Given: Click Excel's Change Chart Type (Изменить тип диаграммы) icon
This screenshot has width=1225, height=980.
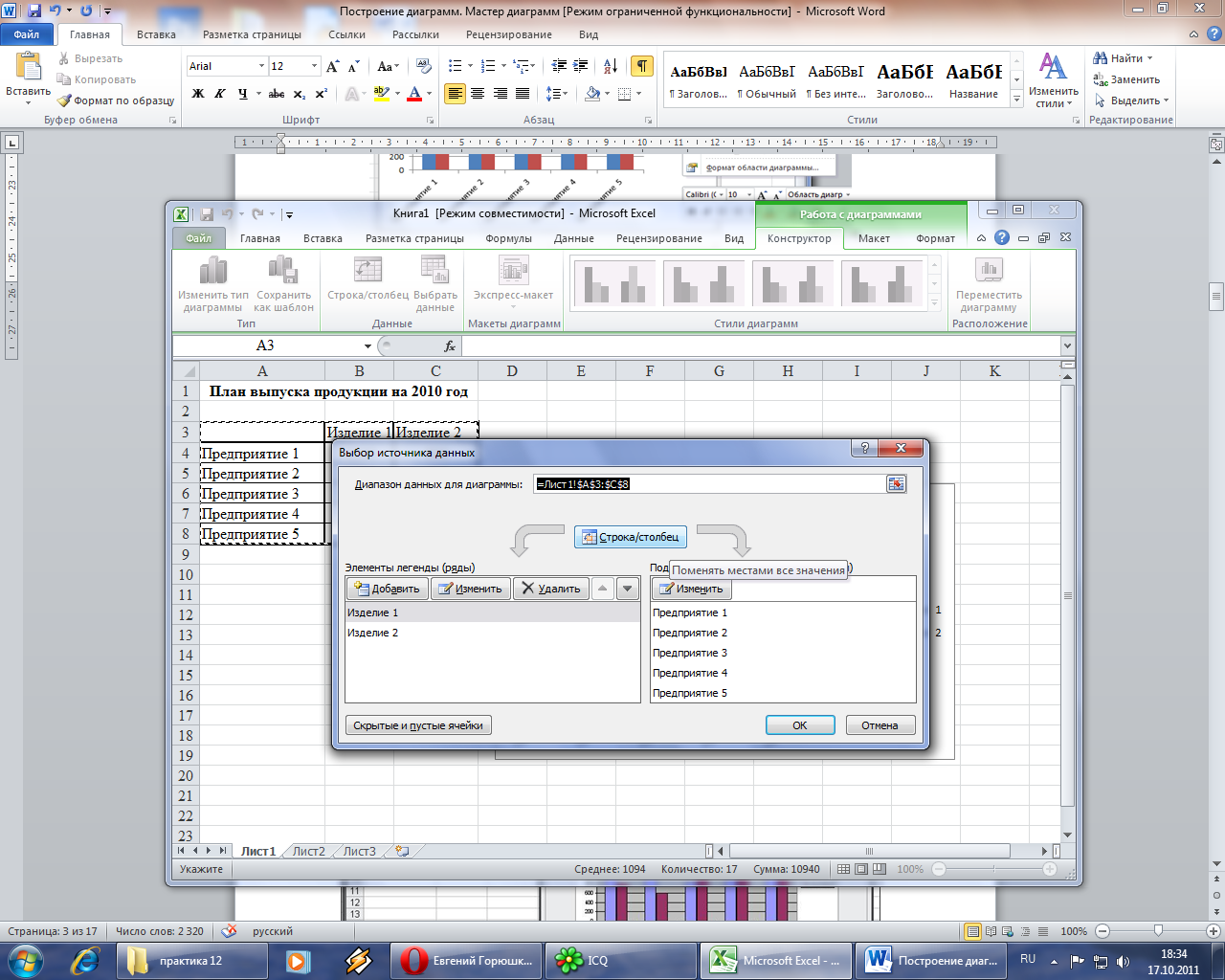Looking at the screenshot, I should point(212,271).
